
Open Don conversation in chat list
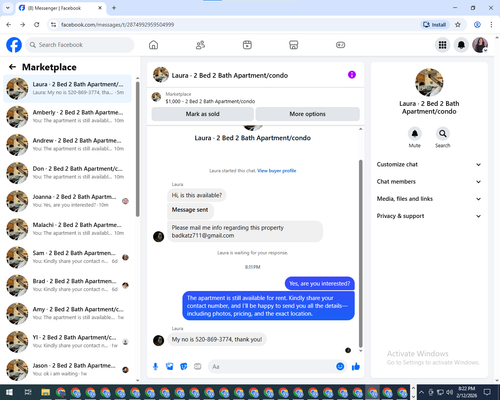click(67, 173)
